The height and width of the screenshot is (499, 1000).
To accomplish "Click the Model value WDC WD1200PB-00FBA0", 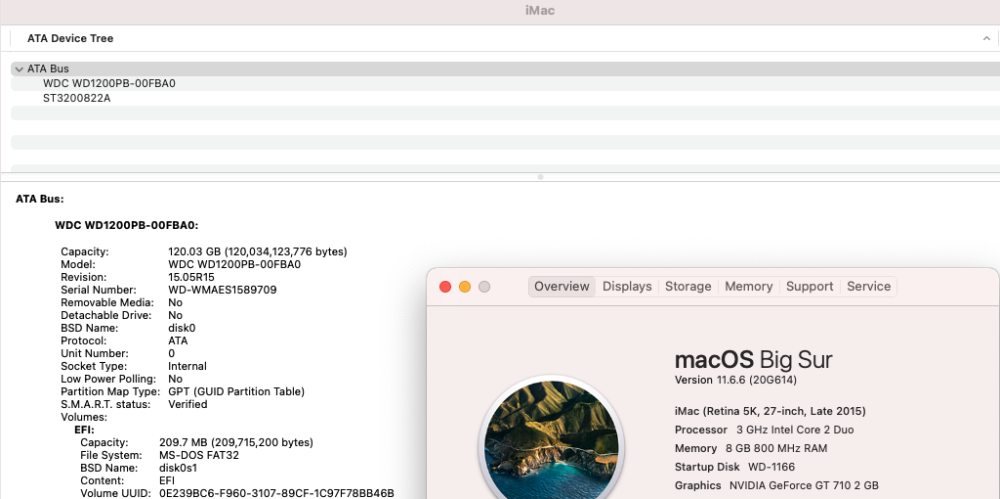I will click(x=234, y=265).
